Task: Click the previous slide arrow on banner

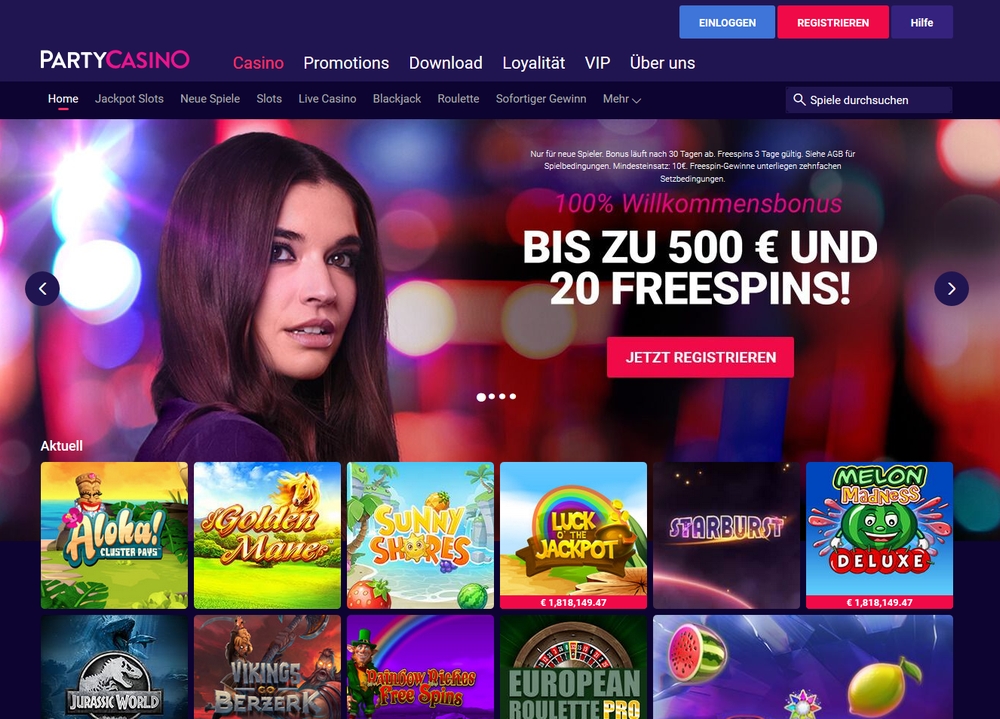Action: (x=42, y=289)
